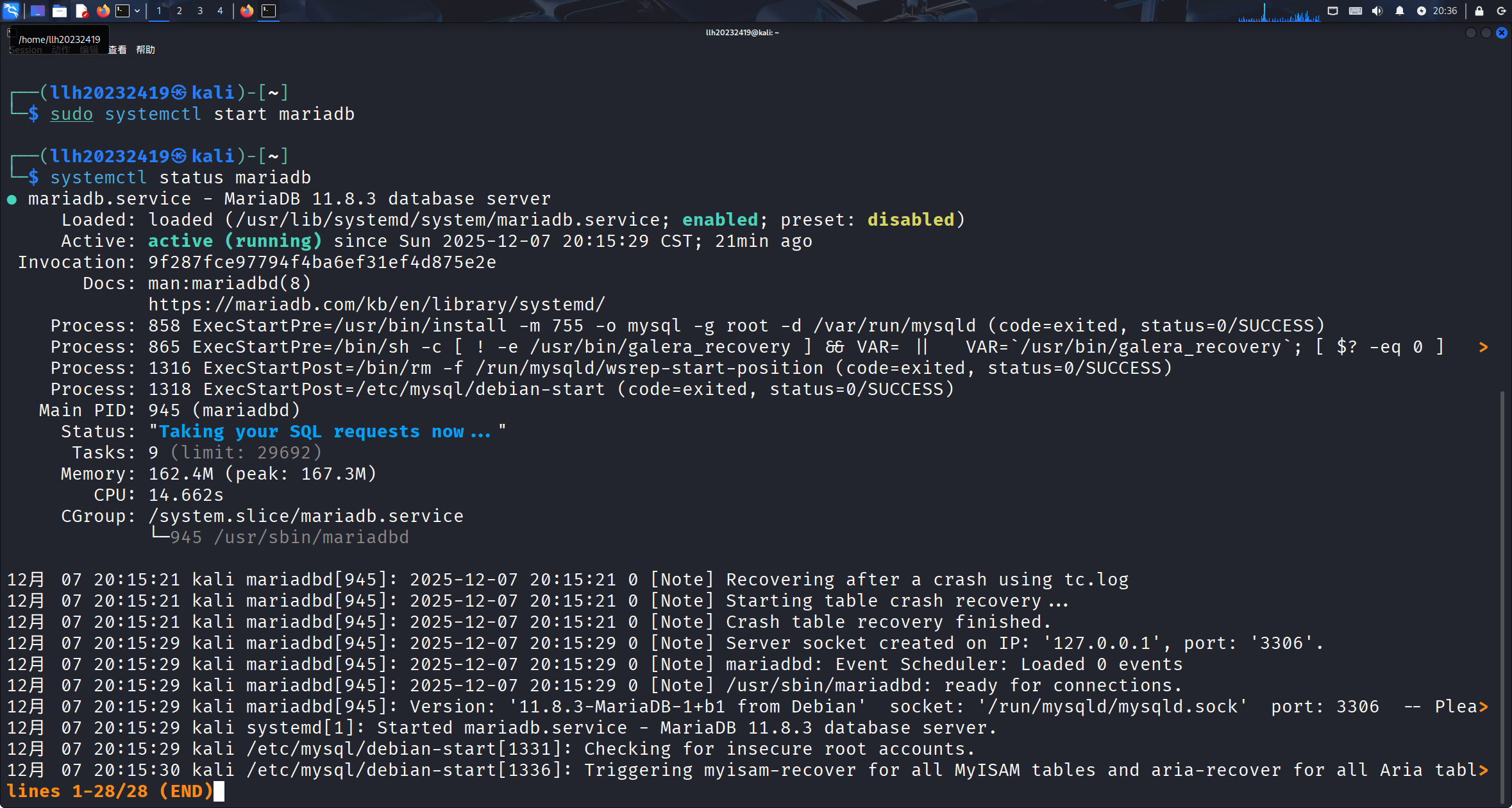
Task: Switch to workspace 4
Action: pyautogui.click(x=220, y=11)
